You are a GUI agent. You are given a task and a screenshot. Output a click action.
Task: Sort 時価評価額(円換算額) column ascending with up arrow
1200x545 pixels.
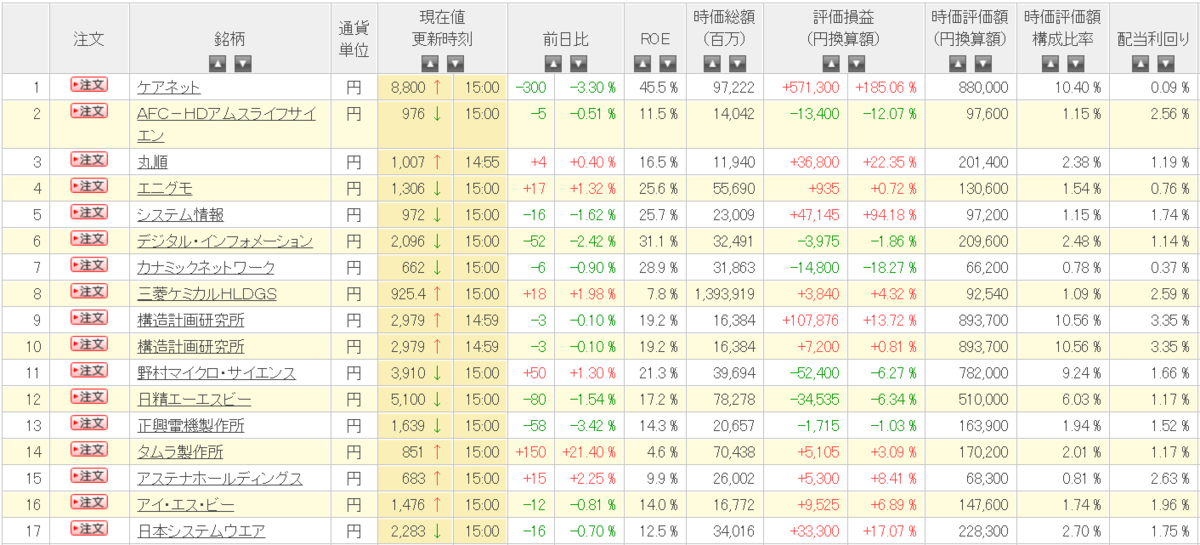tap(957, 64)
